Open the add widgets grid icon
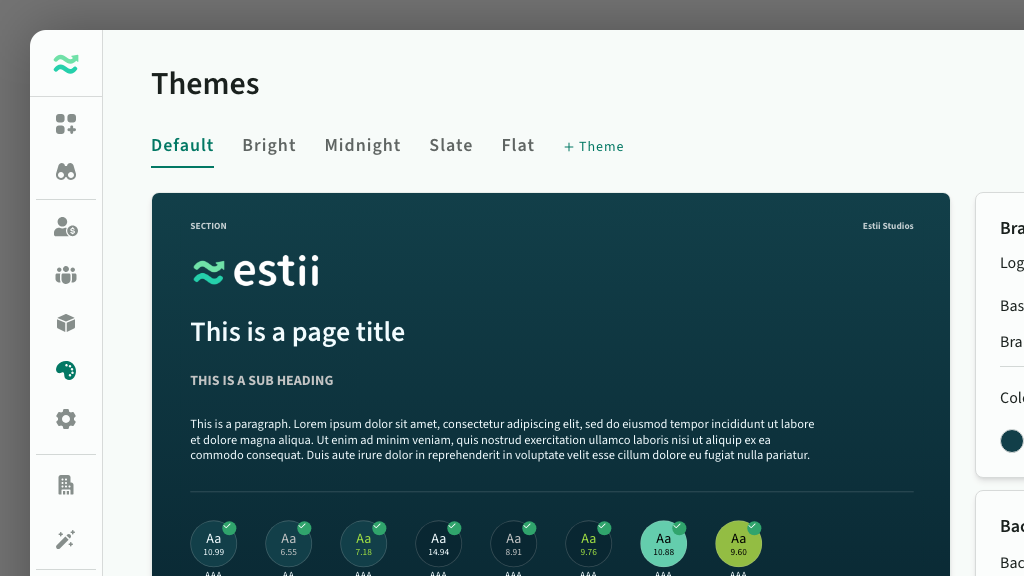Viewport: 1024px width, 576px height. (66, 124)
